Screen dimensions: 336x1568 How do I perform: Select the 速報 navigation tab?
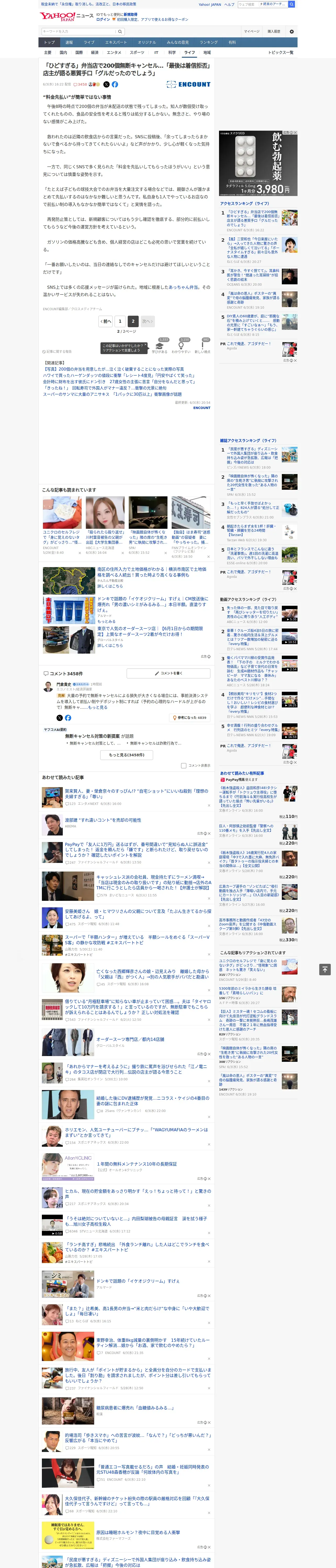tap(69, 43)
